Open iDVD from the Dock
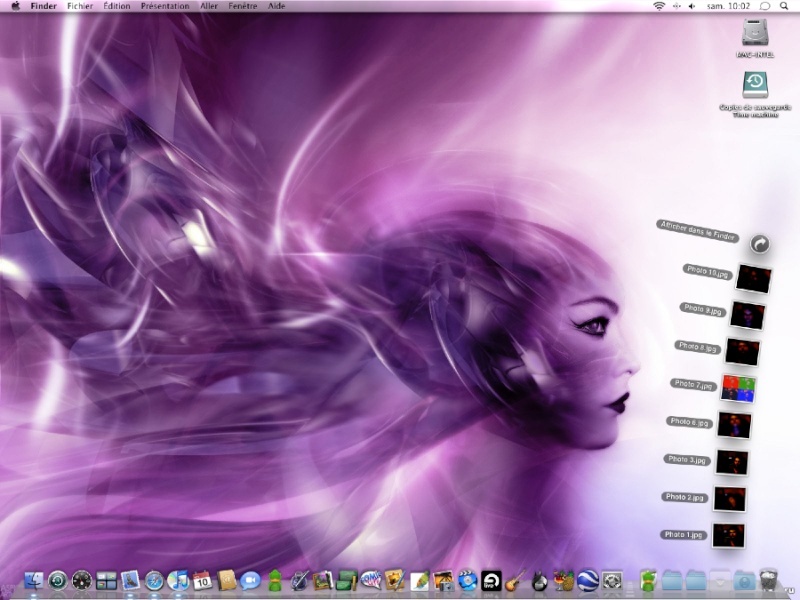 [467, 581]
